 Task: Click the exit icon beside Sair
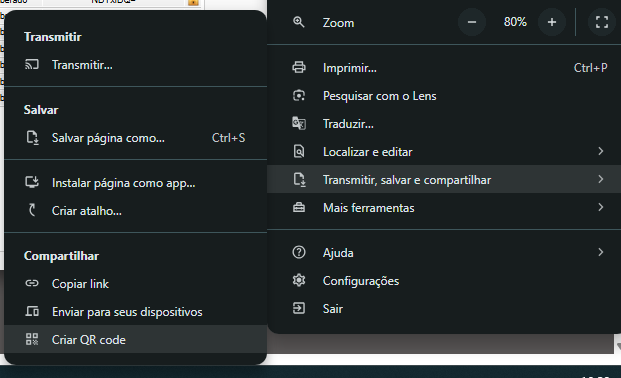pyautogui.click(x=299, y=308)
